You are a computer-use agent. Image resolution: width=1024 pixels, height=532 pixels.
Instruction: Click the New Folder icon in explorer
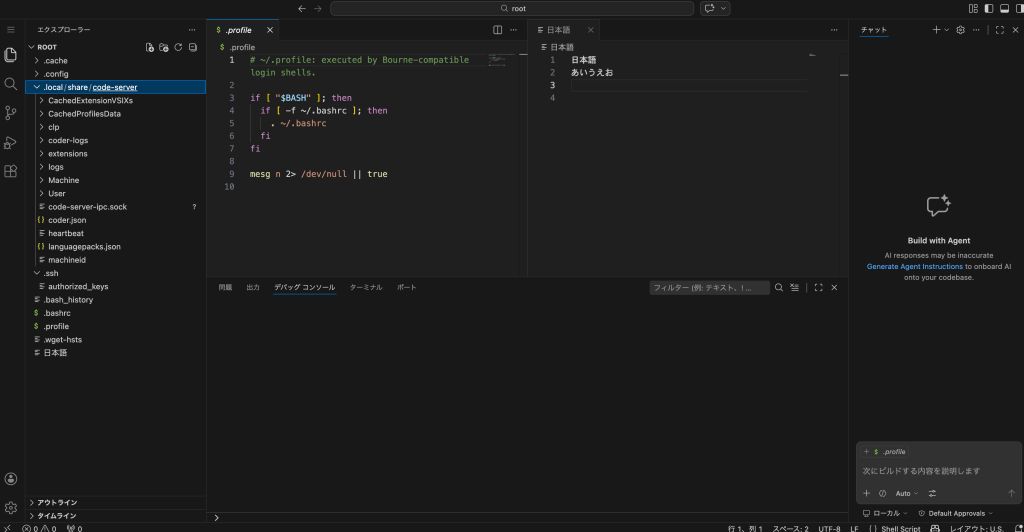(164, 47)
